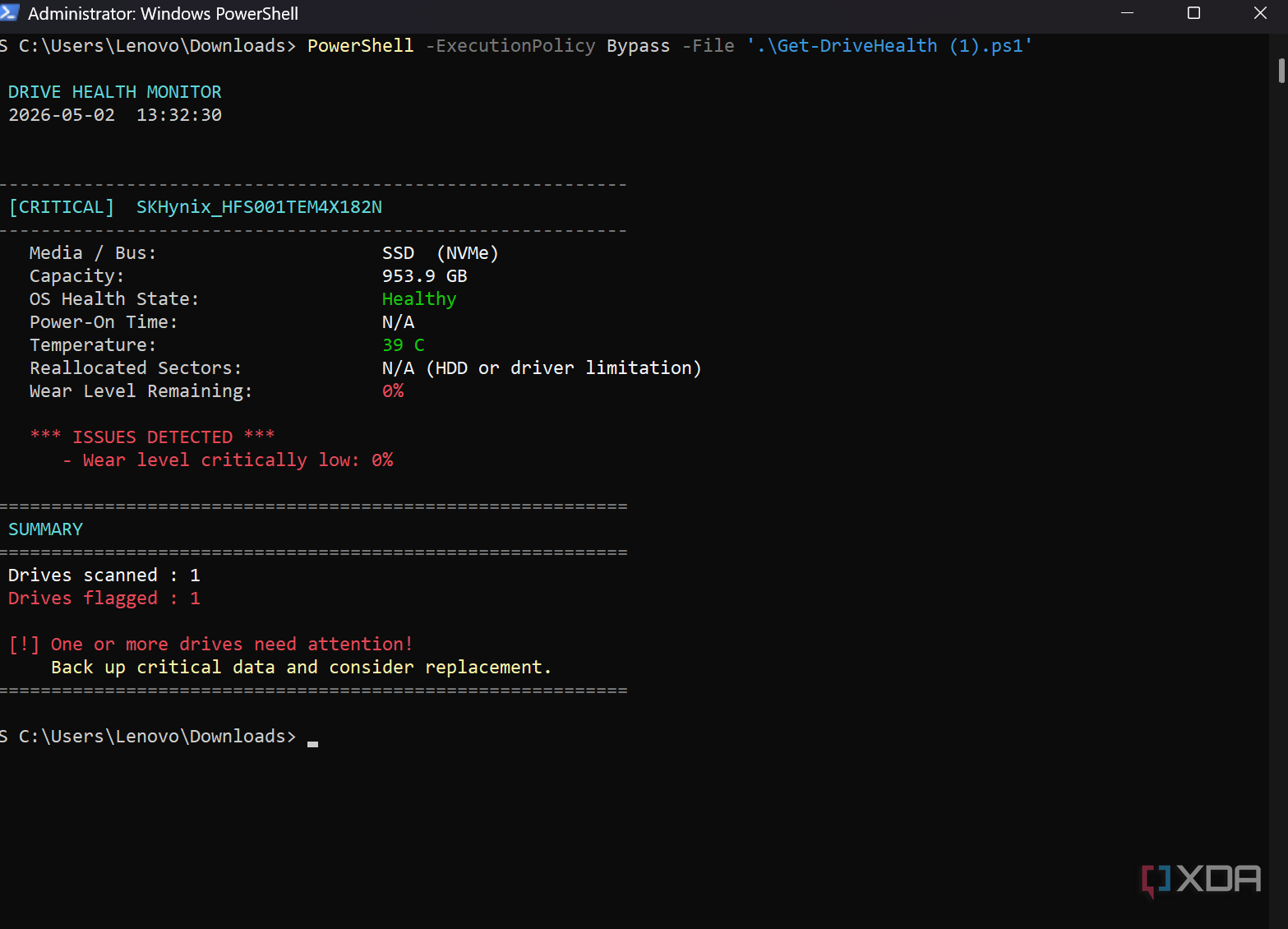Click the PowerShell icon in the title bar

coord(9,12)
